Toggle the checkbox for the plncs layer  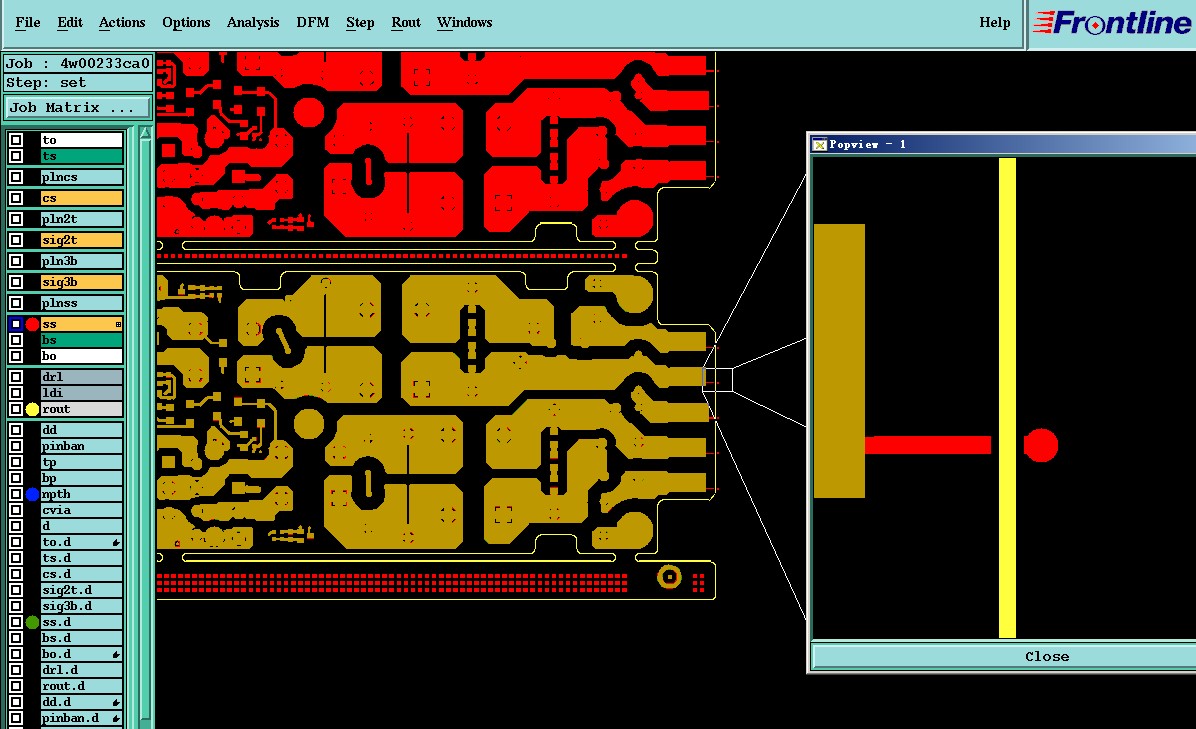pos(15,177)
